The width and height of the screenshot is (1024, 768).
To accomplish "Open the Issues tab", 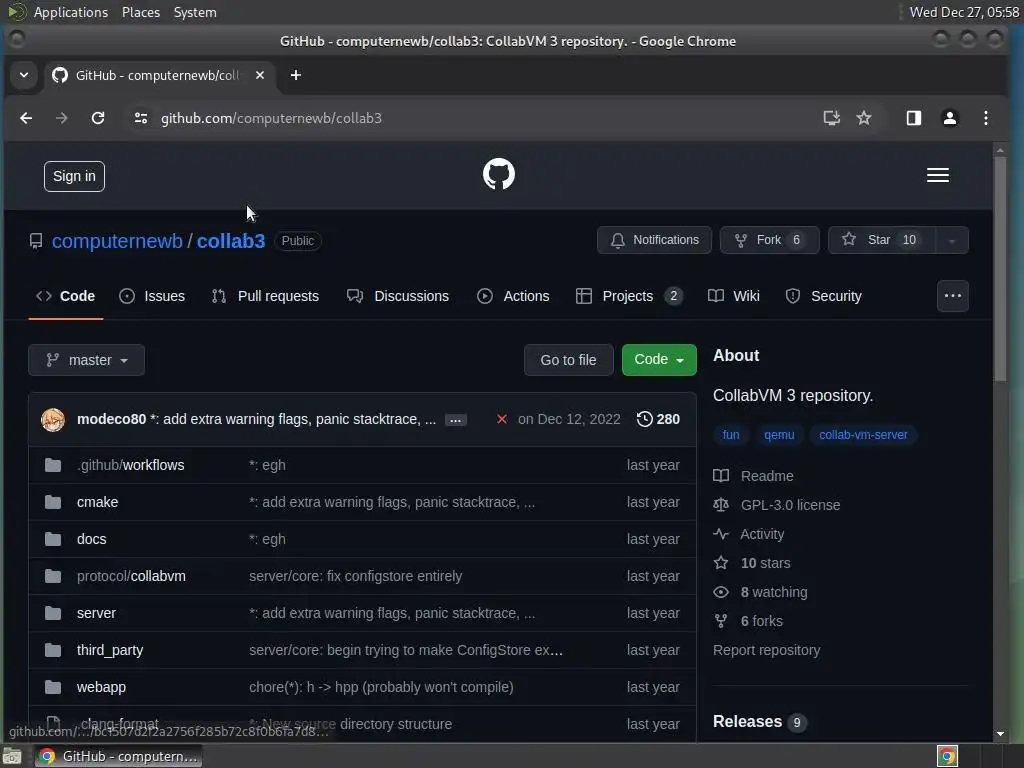I will point(152,296).
